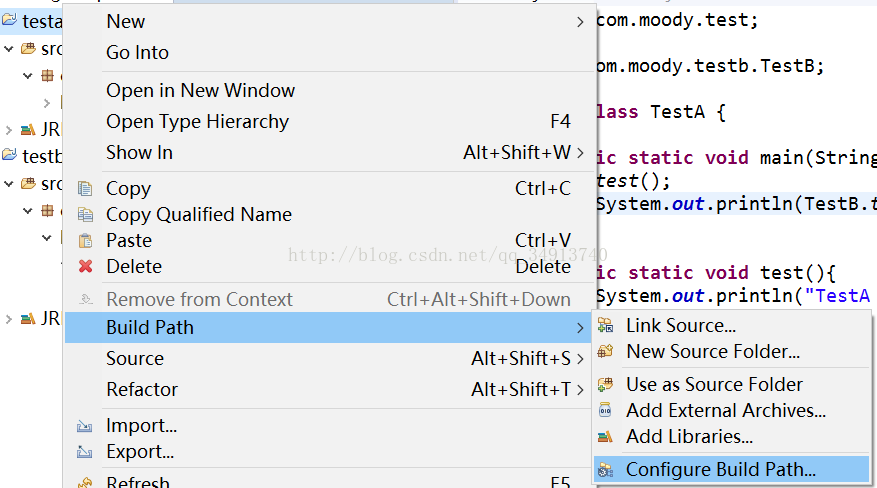Select Link Source... in submenu
877x488 pixels.
(732, 325)
